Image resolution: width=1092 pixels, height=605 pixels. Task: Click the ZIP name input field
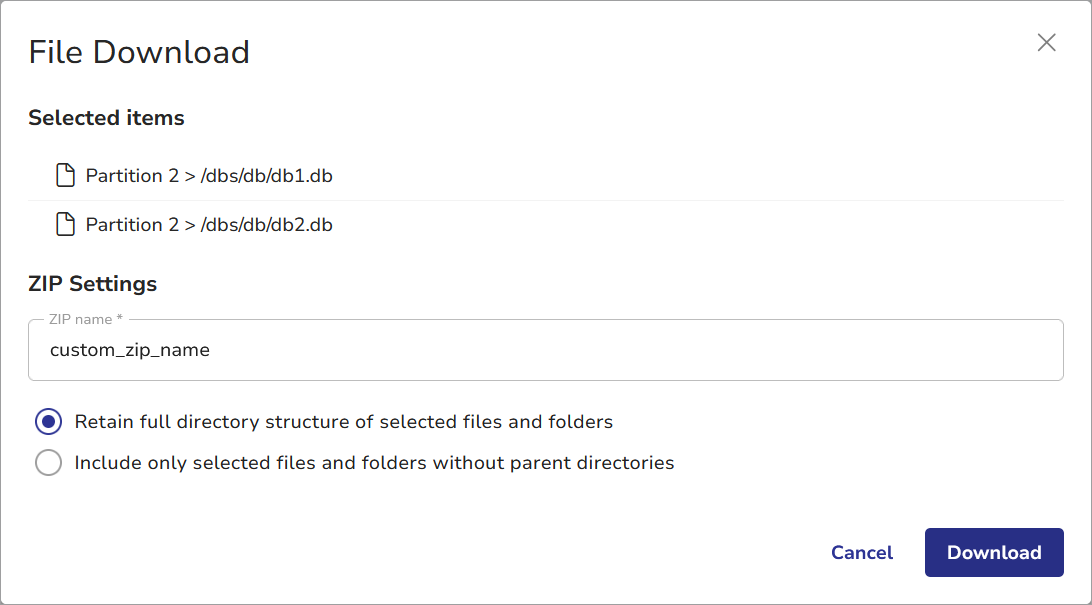click(x=545, y=350)
